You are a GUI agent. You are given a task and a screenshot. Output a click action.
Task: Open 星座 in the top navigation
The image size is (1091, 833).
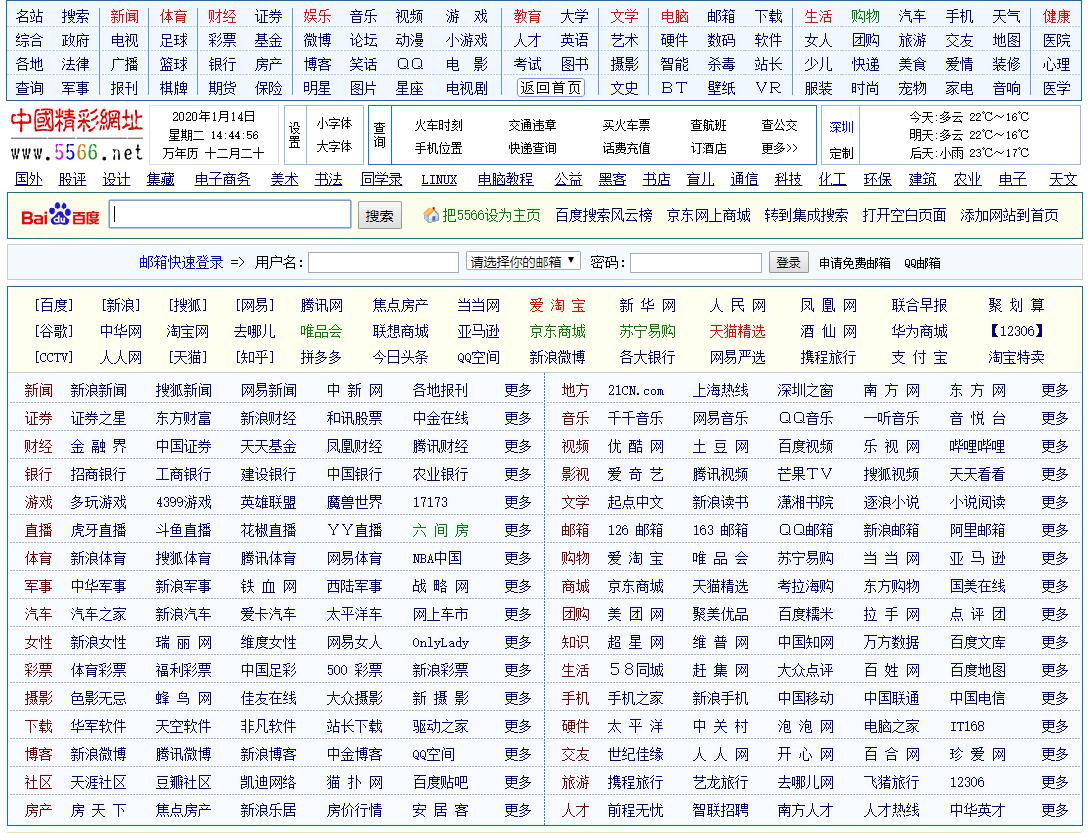(x=409, y=88)
